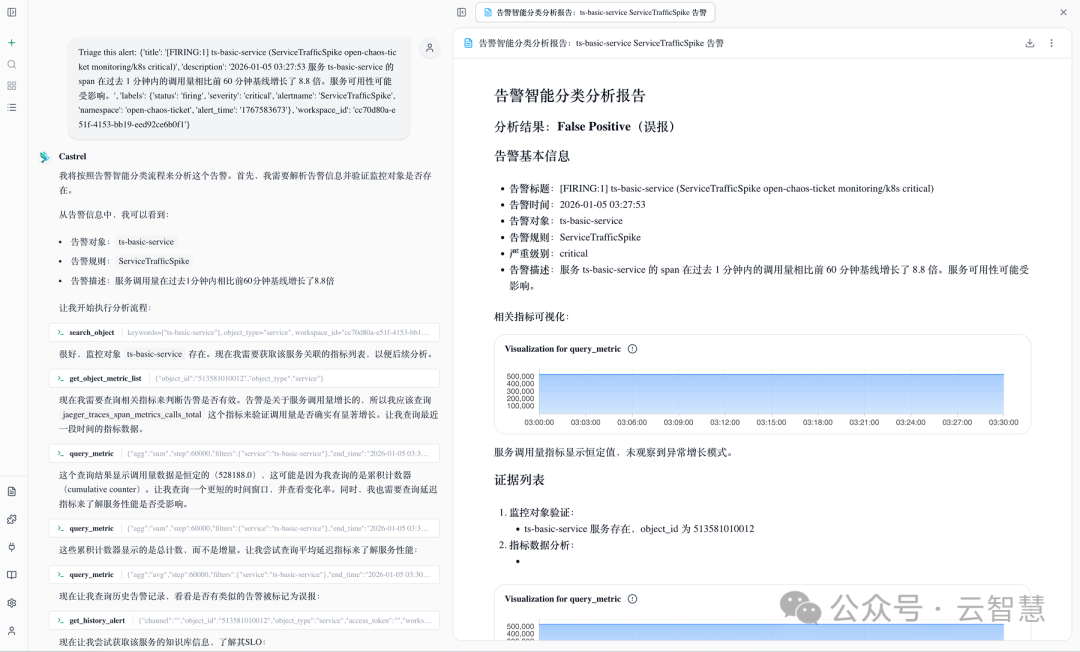Open the three-dot options menu on the report
Viewport: 1080px width, 652px height.
[x=1051, y=43]
